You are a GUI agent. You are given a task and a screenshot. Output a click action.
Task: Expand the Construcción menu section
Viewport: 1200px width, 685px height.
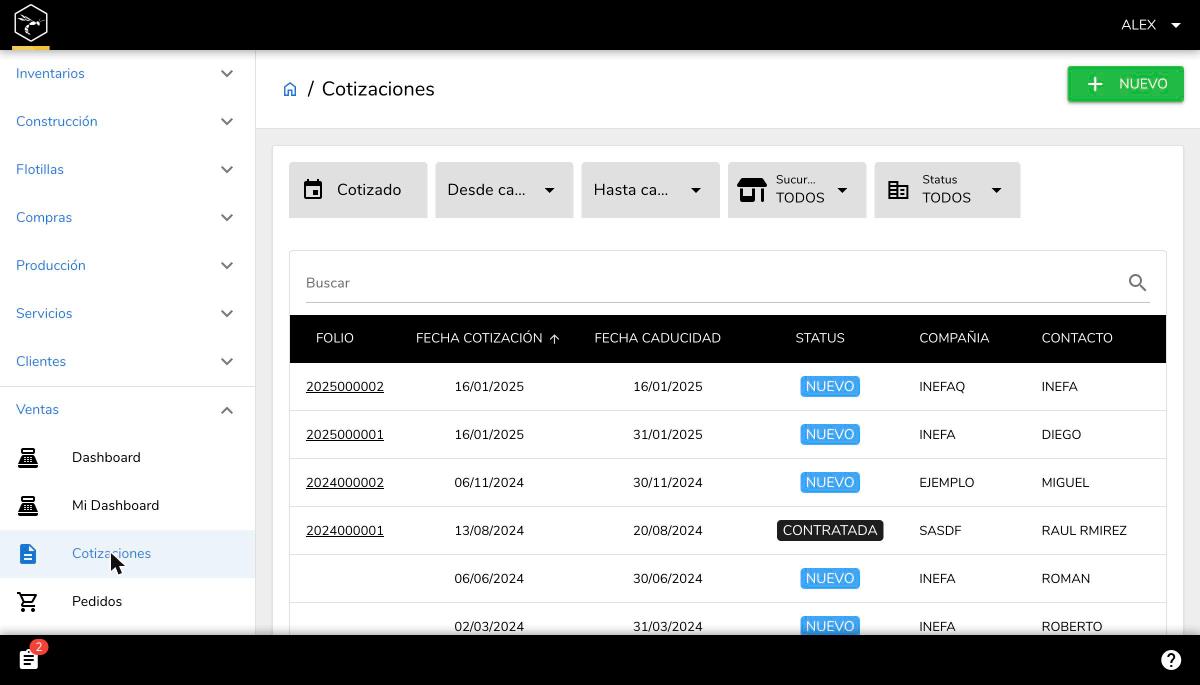127,121
